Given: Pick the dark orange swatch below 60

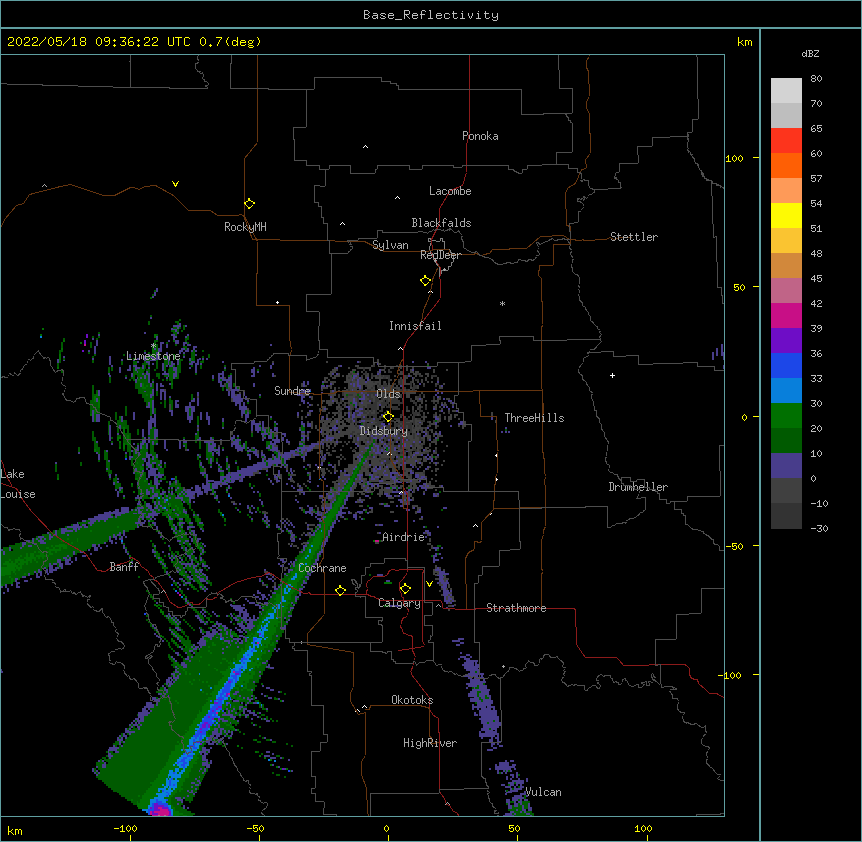Looking at the screenshot, I should (786, 165).
